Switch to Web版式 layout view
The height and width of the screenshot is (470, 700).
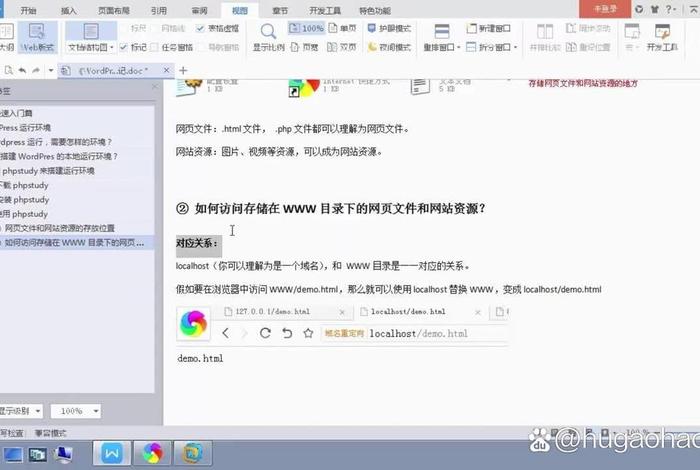click(38, 37)
